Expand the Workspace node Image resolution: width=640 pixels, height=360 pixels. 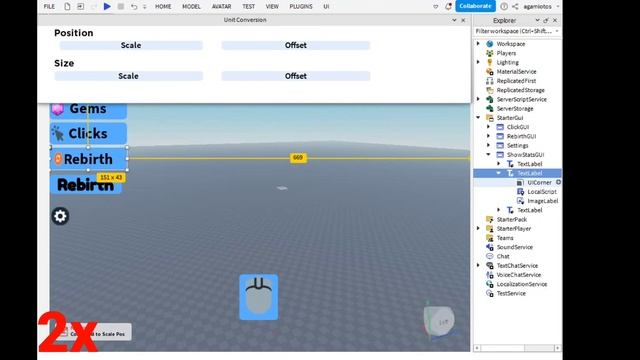478,43
